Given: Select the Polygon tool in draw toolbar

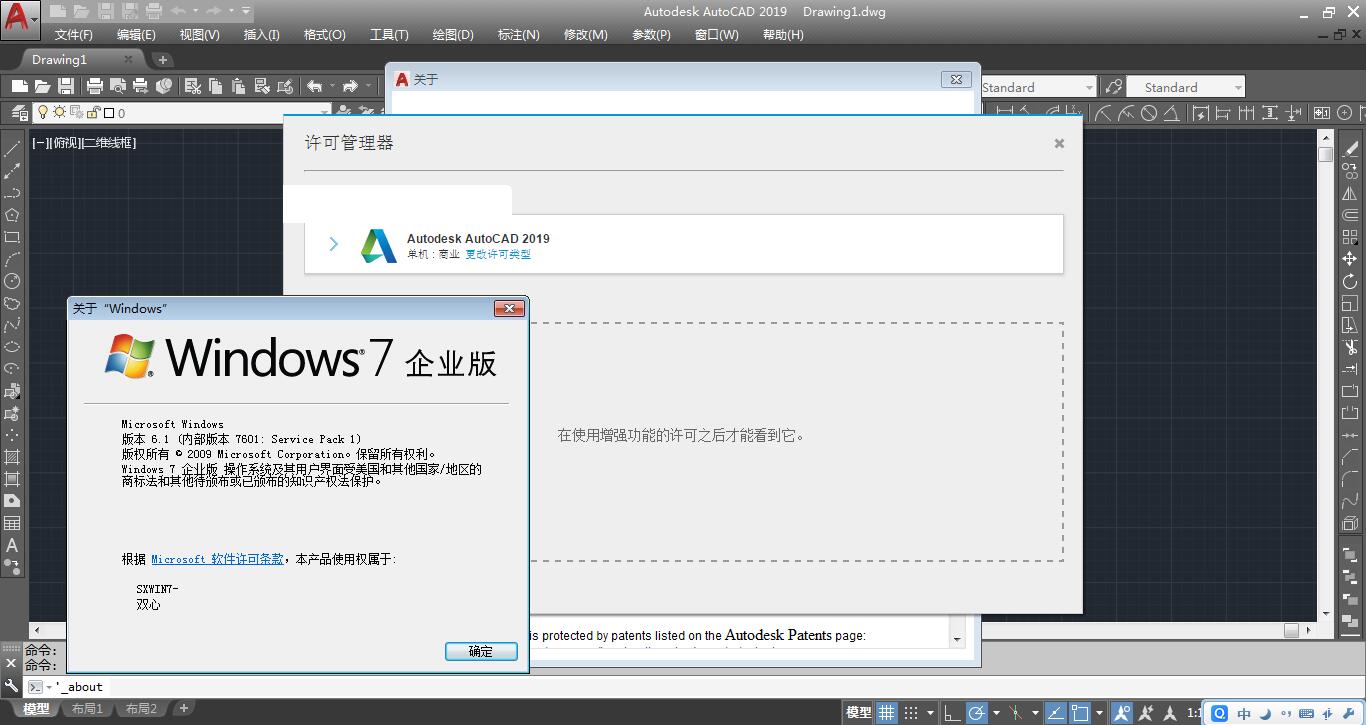Looking at the screenshot, I should click(12, 215).
